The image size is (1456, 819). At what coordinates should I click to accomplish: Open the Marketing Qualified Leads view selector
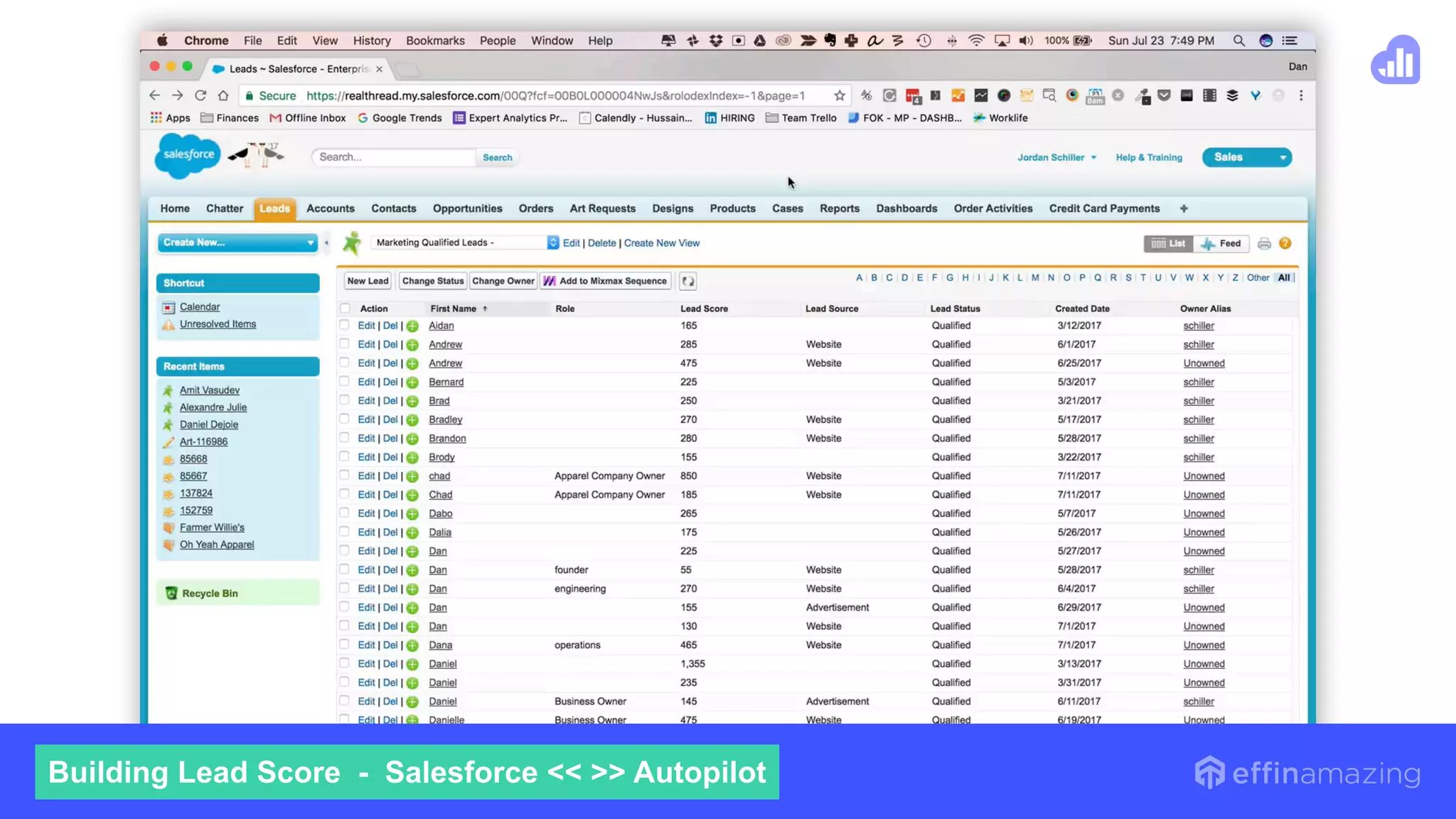[466, 242]
